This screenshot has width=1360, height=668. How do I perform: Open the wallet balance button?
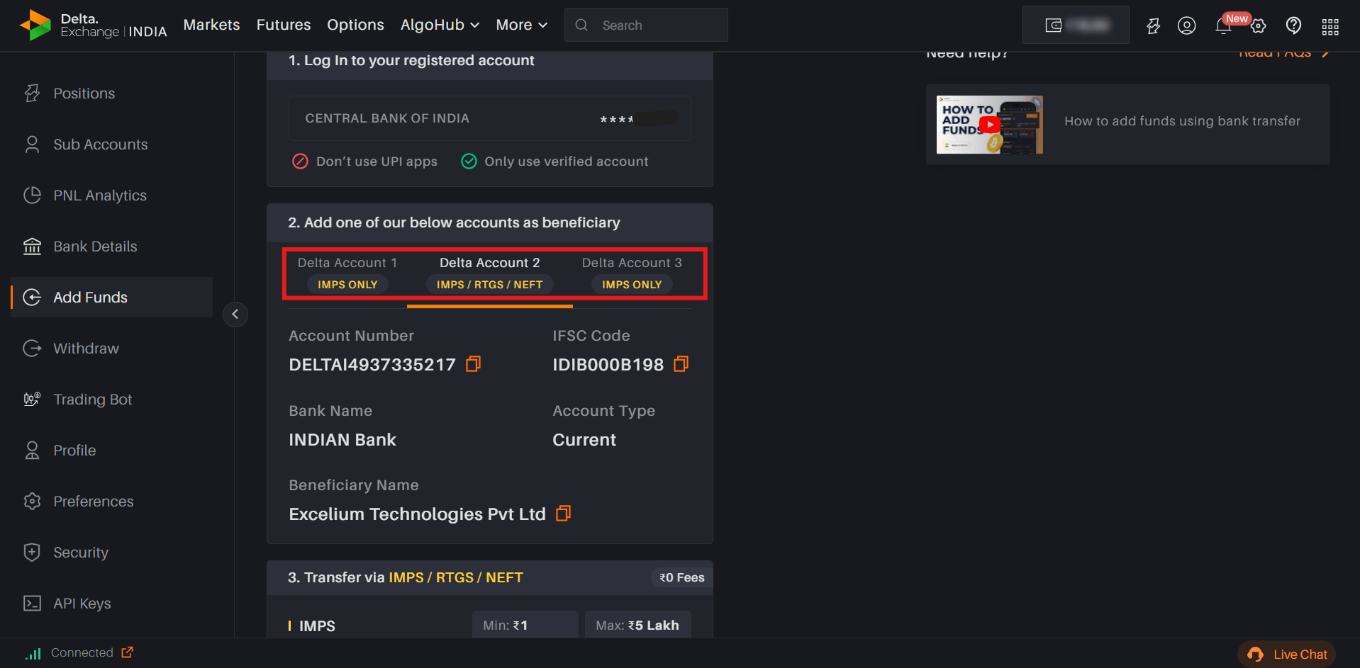(1076, 25)
